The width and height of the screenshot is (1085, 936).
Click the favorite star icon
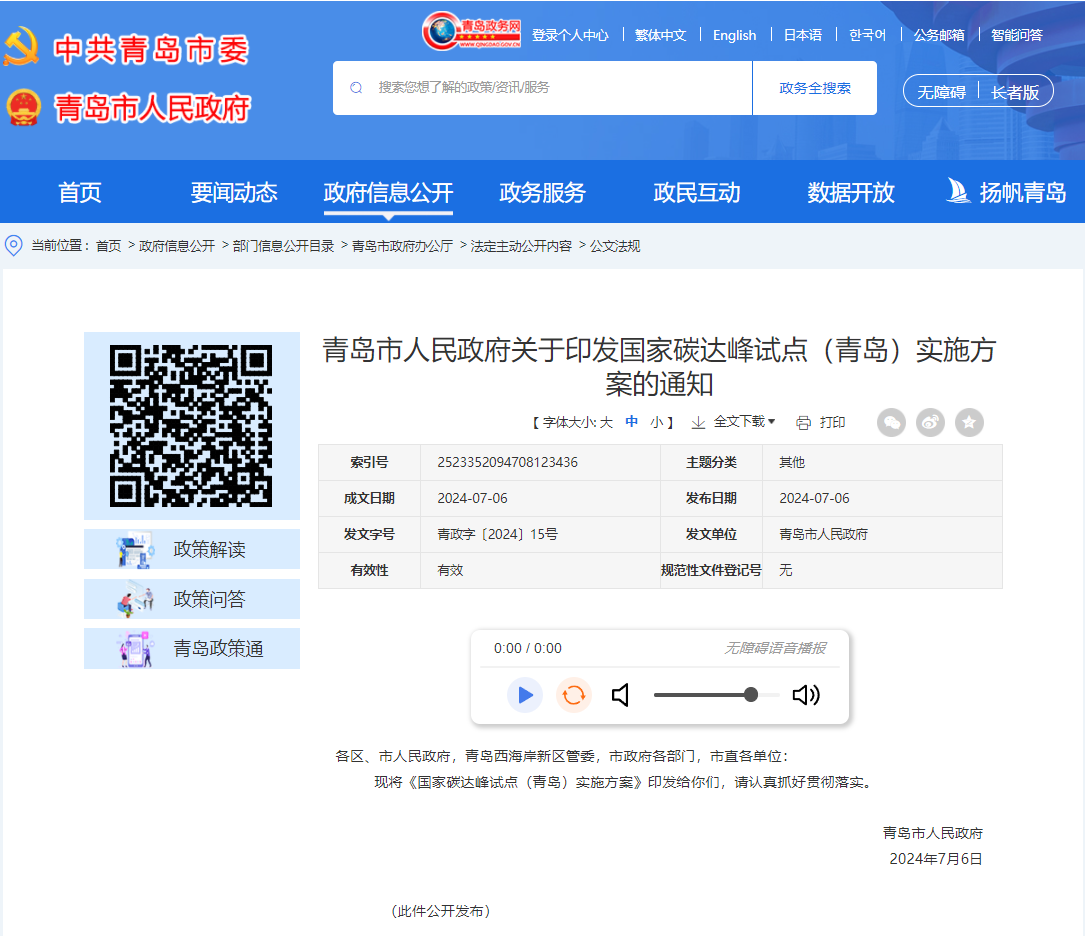tap(968, 422)
